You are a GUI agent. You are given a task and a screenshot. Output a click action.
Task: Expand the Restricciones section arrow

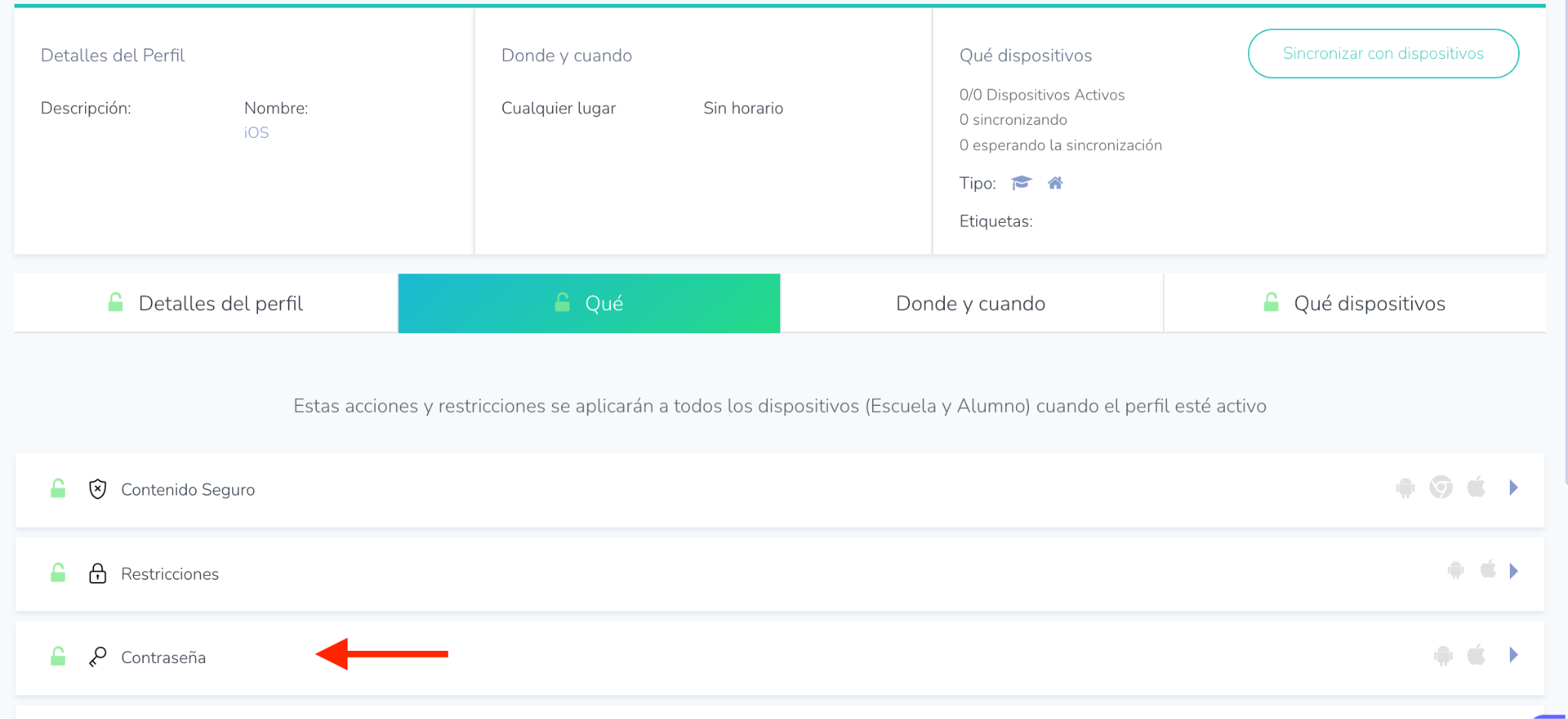pyautogui.click(x=1514, y=571)
